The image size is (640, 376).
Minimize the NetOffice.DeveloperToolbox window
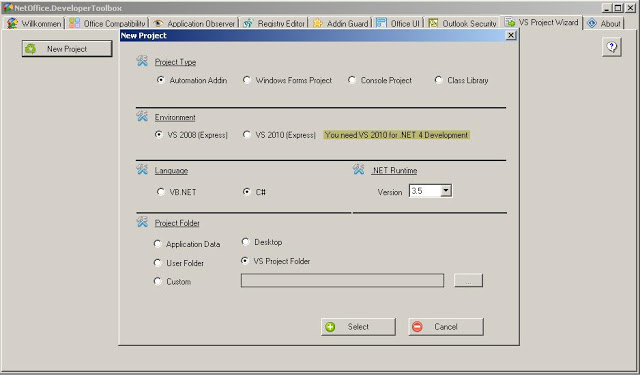click(607, 8)
